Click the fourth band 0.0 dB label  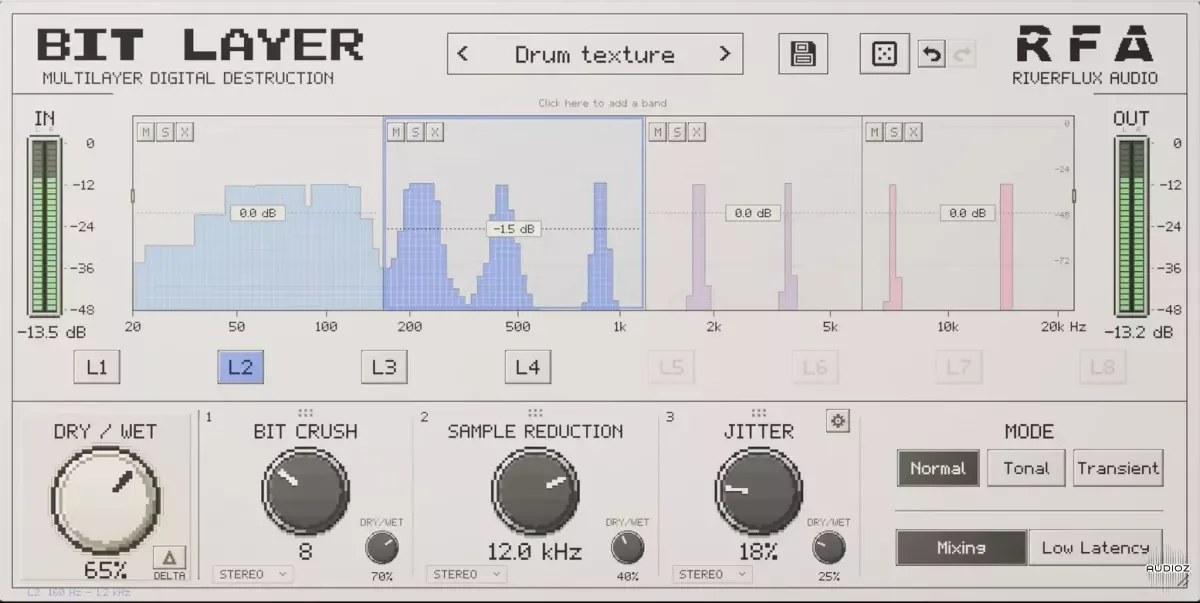click(968, 213)
